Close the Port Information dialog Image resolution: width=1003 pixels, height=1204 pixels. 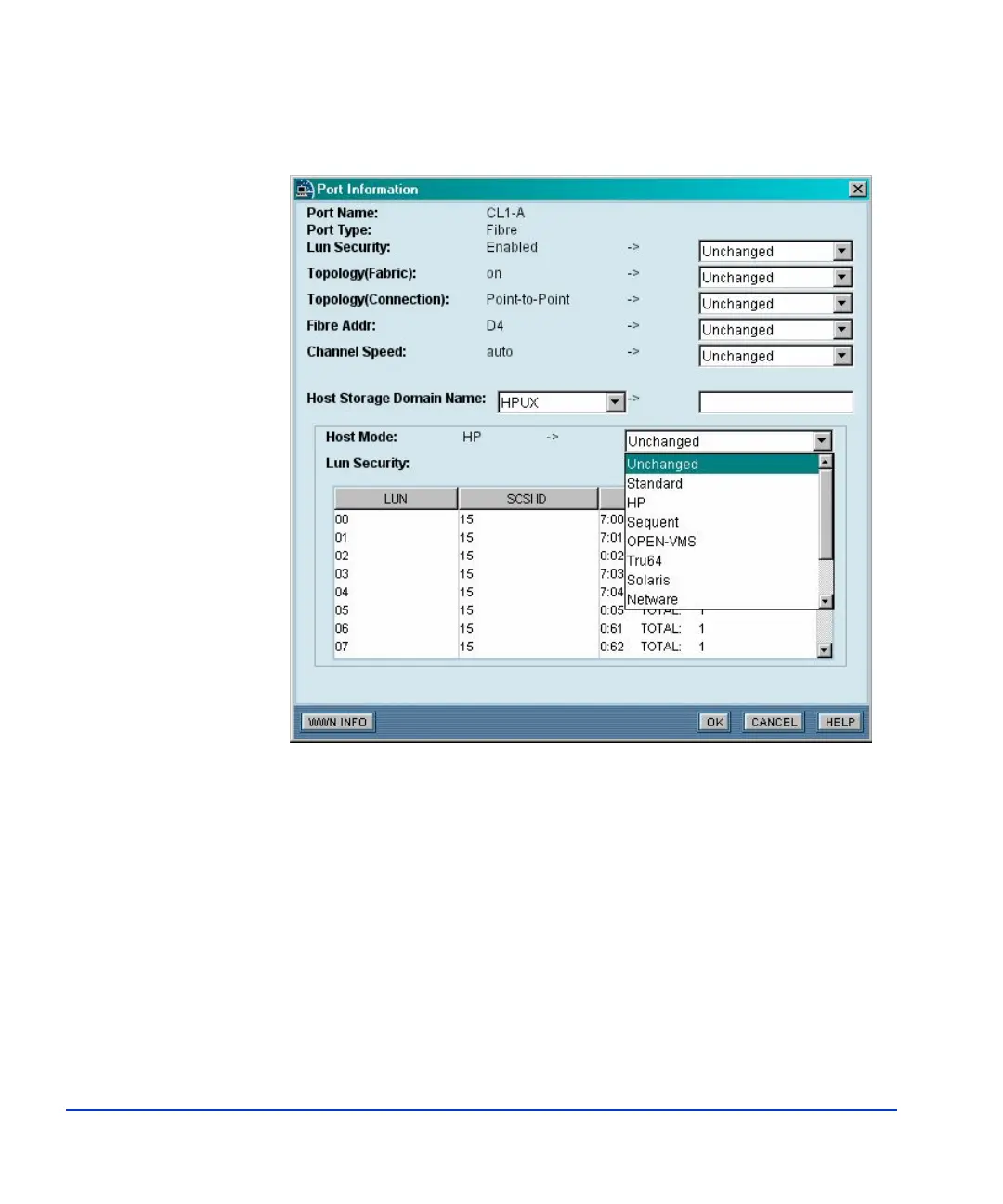tap(858, 189)
